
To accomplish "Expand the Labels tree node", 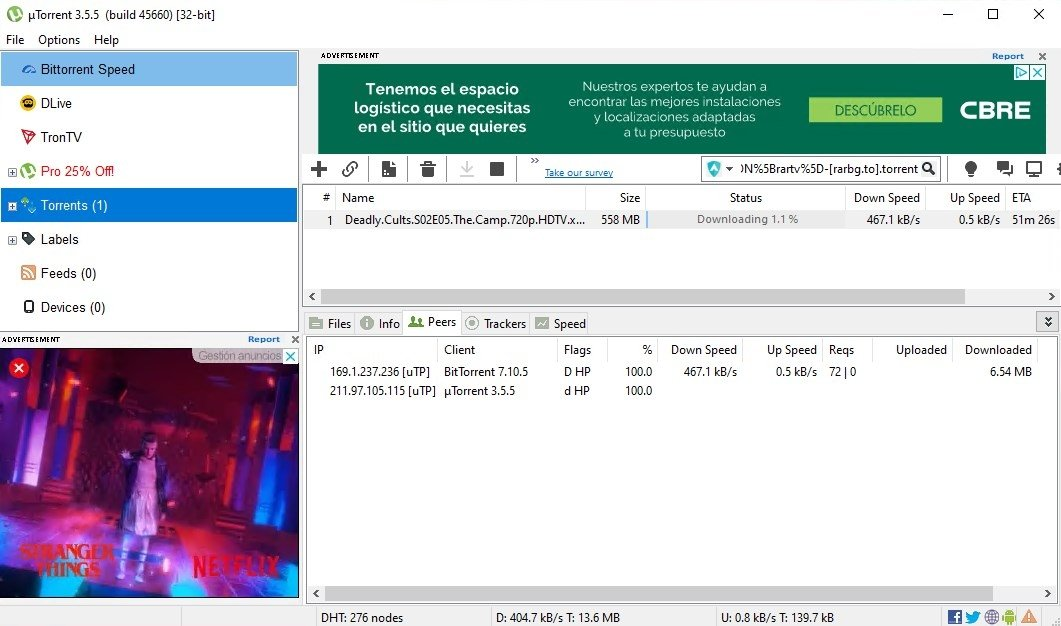I will click(x=12, y=240).
